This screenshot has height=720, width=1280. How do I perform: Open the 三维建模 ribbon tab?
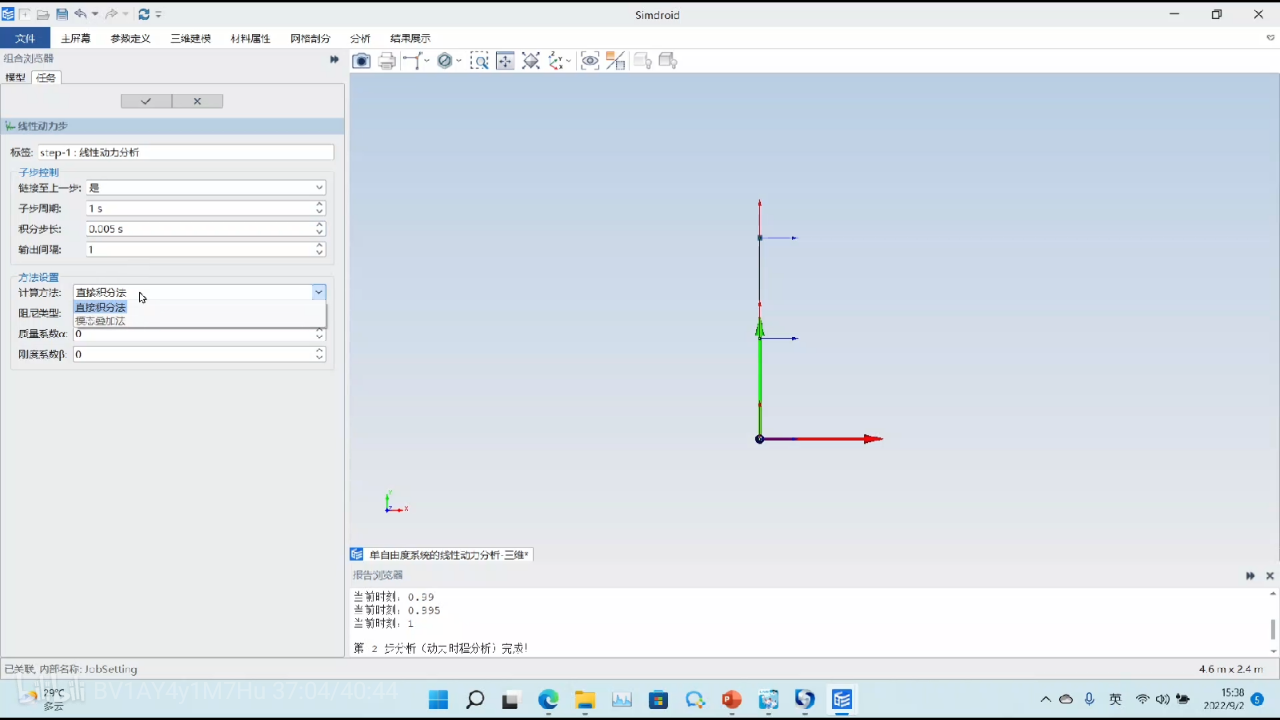click(190, 38)
